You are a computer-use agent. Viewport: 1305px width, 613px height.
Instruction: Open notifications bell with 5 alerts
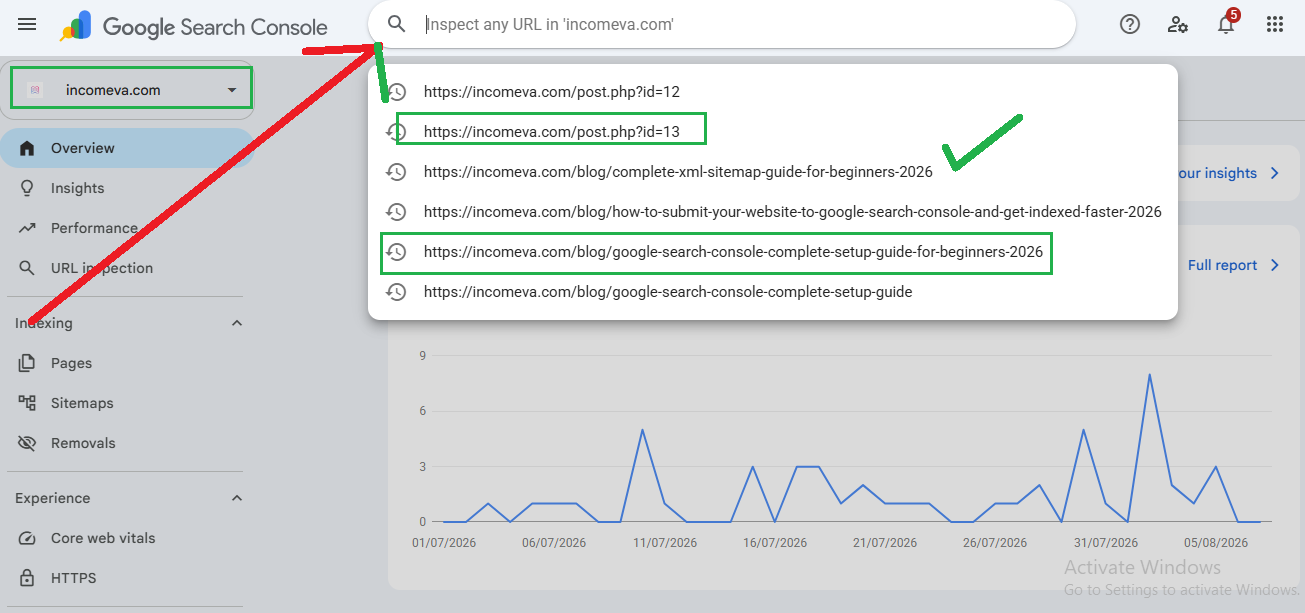pyautogui.click(x=1227, y=23)
